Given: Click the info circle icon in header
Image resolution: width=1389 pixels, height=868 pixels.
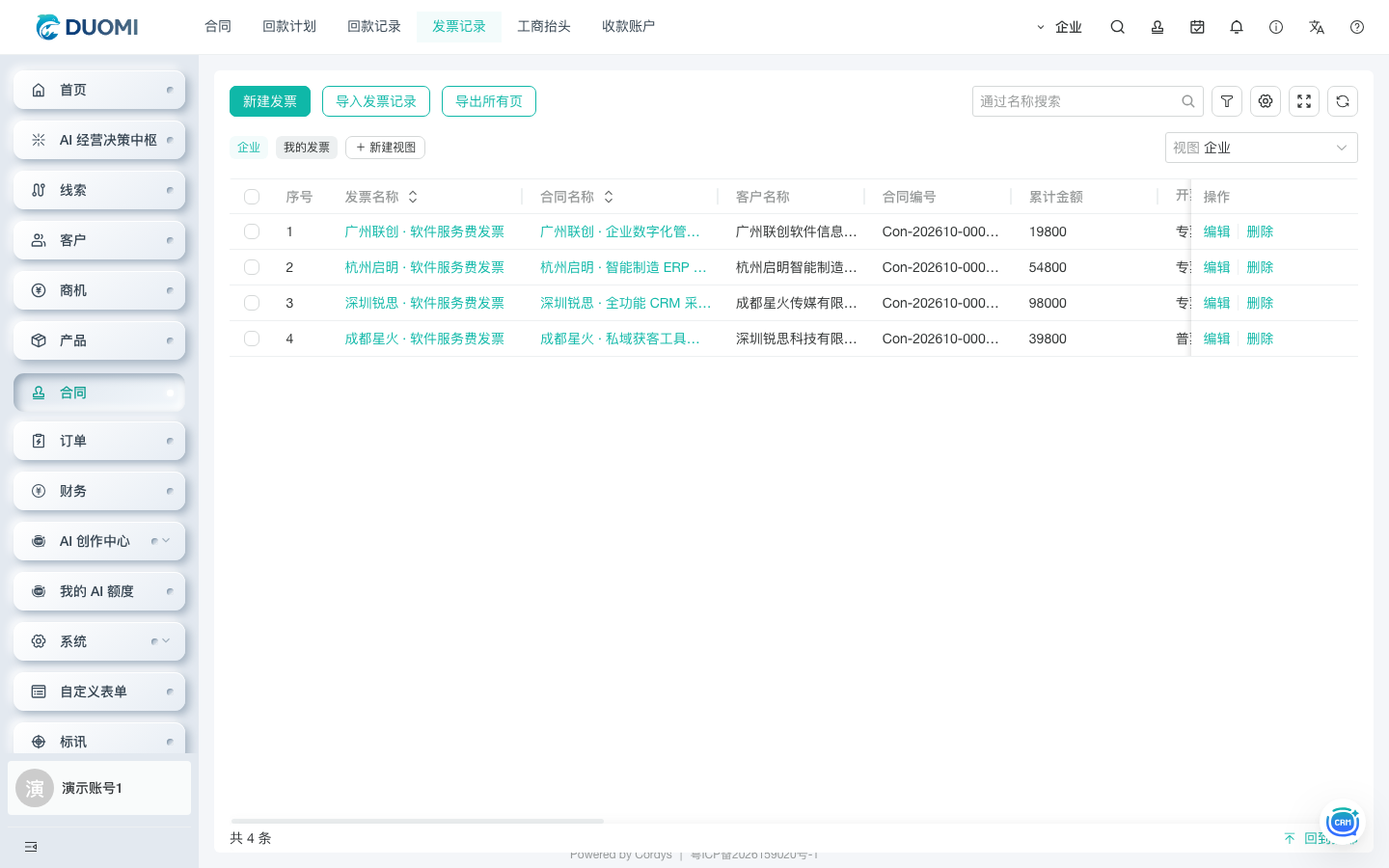Looking at the screenshot, I should [1276, 27].
